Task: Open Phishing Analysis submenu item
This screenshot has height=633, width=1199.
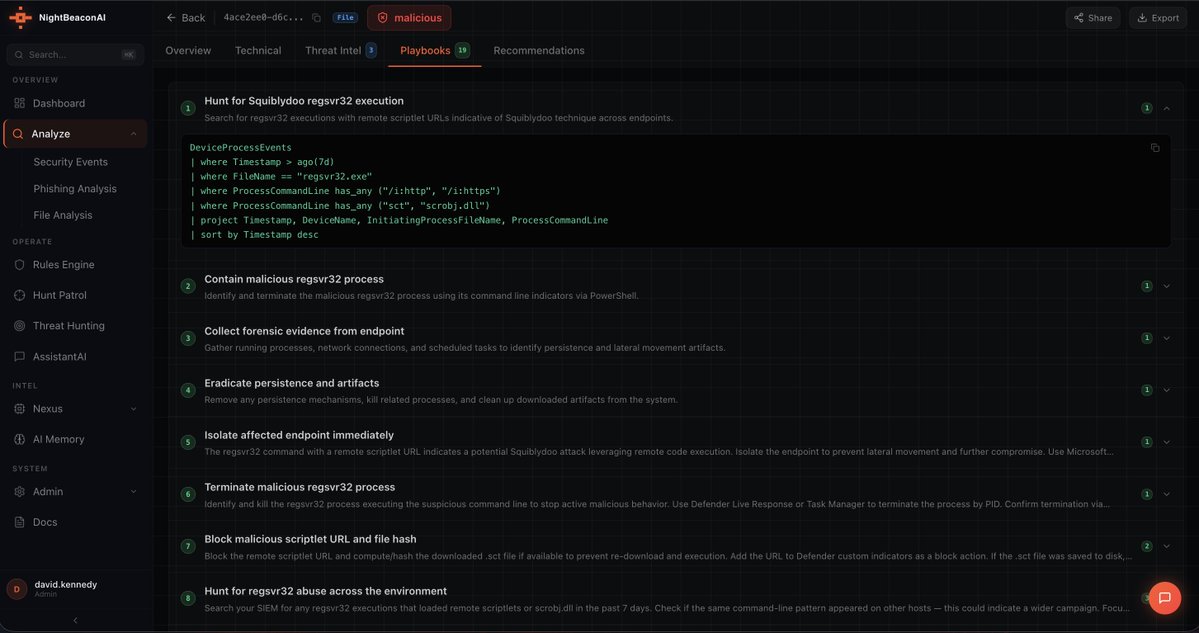Action: (x=75, y=189)
